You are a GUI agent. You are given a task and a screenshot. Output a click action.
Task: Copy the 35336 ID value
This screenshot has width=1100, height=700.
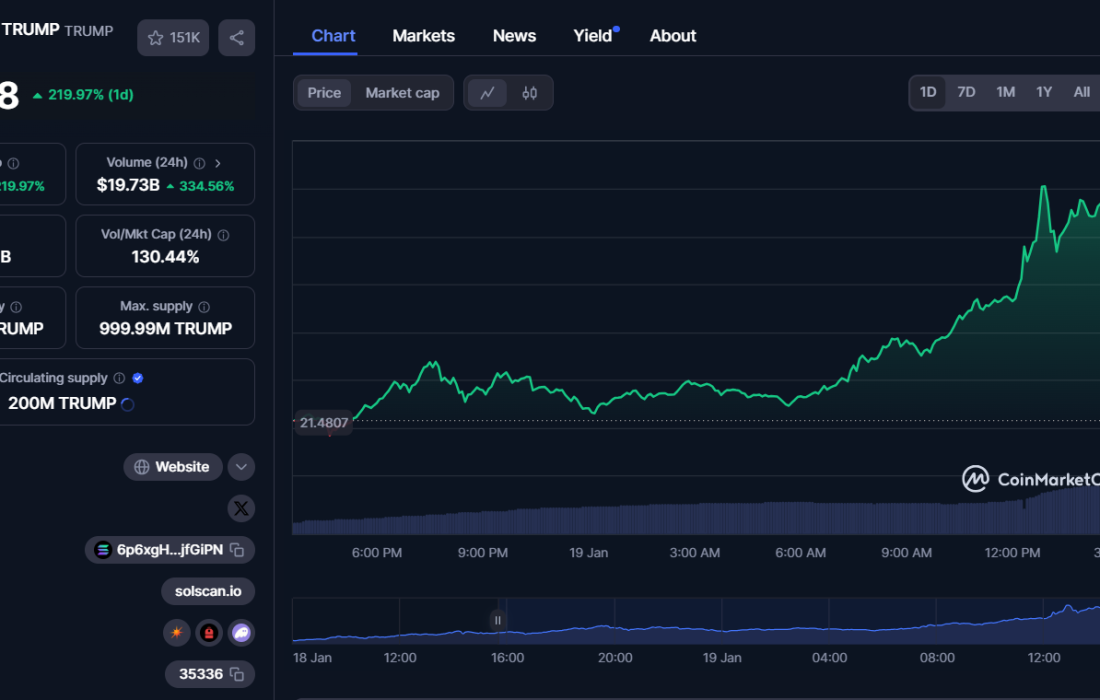(237, 674)
